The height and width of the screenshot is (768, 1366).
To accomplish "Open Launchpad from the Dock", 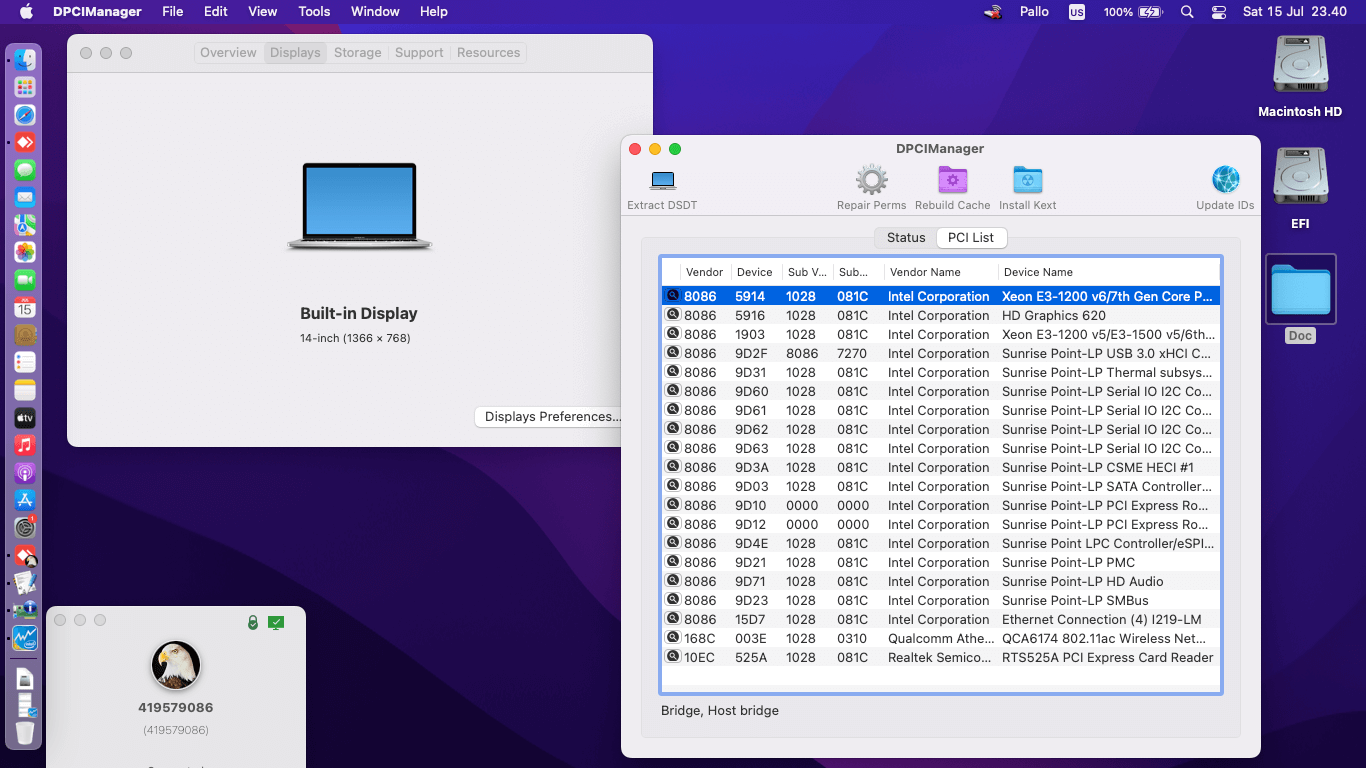I will pos(25,88).
